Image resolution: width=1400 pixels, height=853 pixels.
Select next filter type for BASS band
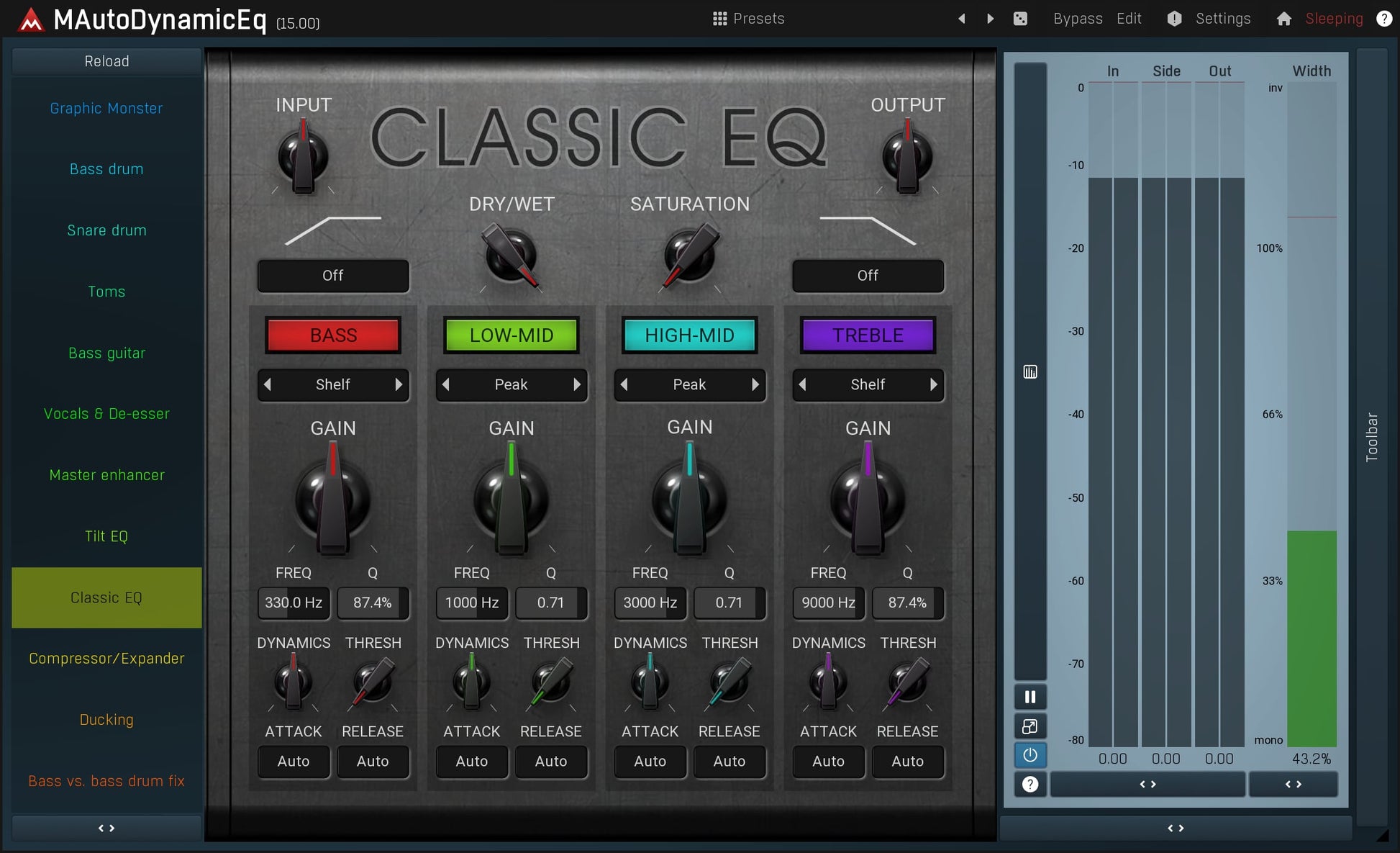pyautogui.click(x=399, y=384)
